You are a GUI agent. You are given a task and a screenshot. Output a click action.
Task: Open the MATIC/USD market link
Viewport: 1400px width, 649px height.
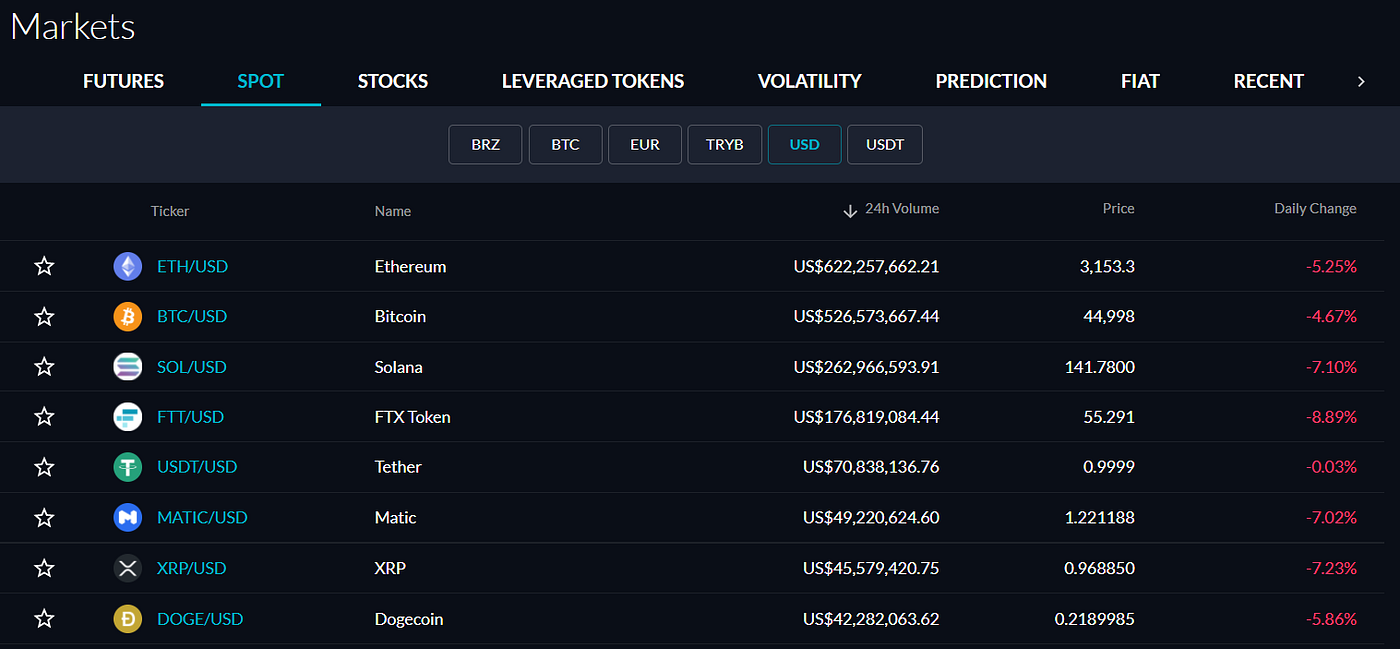click(x=202, y=518)
